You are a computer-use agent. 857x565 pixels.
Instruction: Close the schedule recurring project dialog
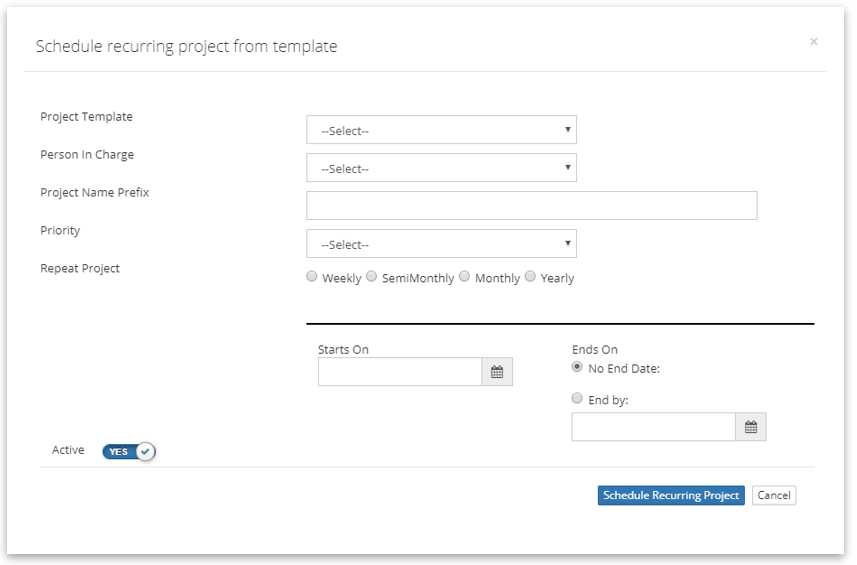(x=813, y=42)
